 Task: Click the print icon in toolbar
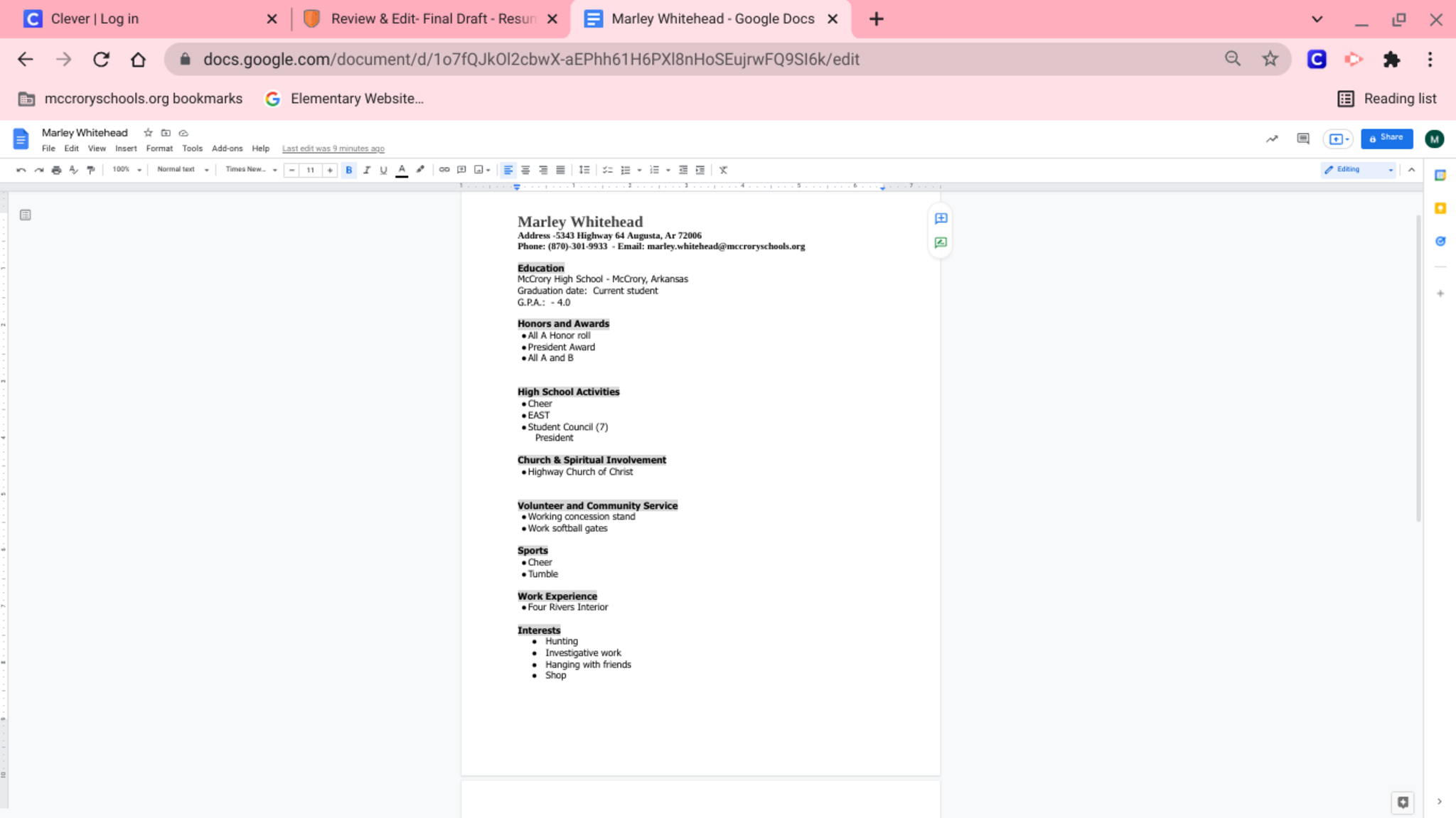click(x=56, y=170)
